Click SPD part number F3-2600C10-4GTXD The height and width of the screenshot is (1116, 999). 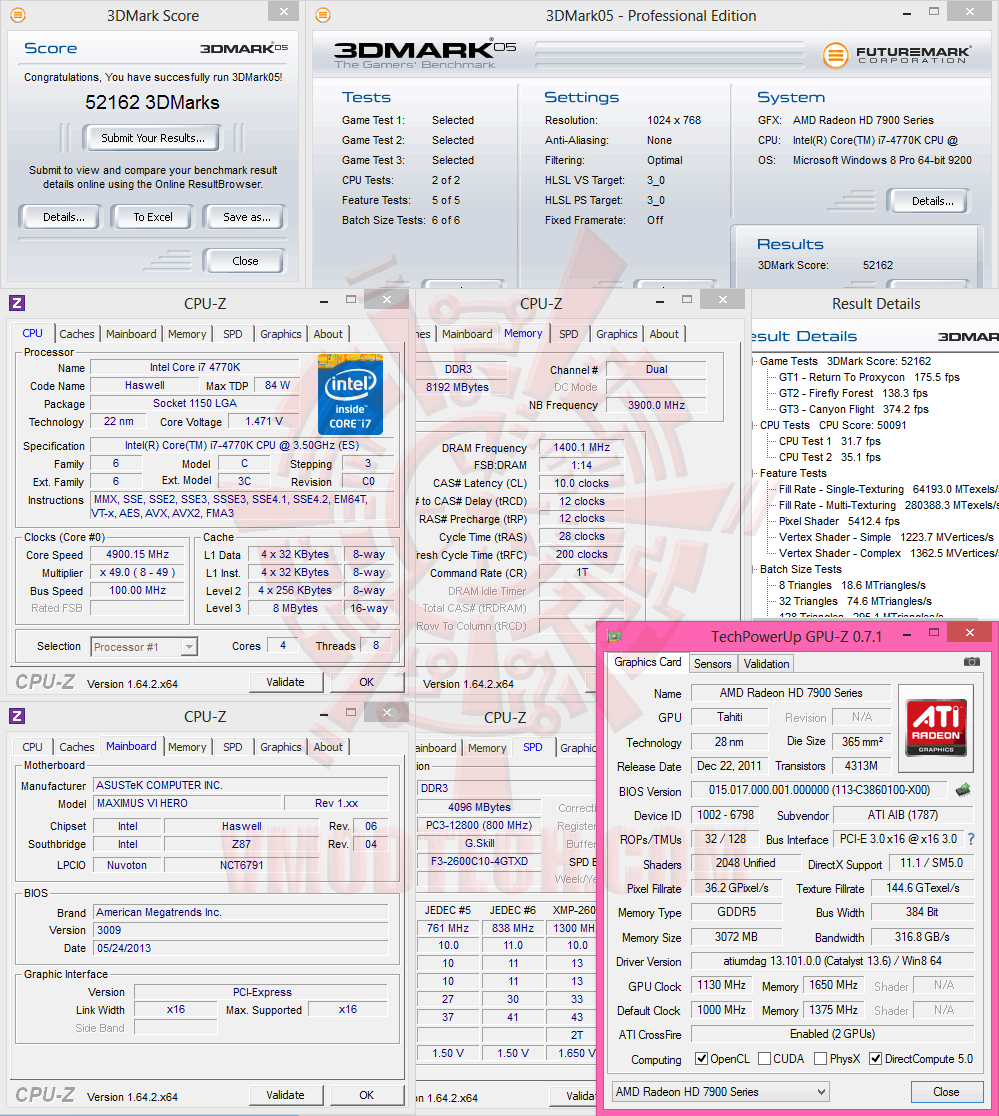[x=479, y=860]
